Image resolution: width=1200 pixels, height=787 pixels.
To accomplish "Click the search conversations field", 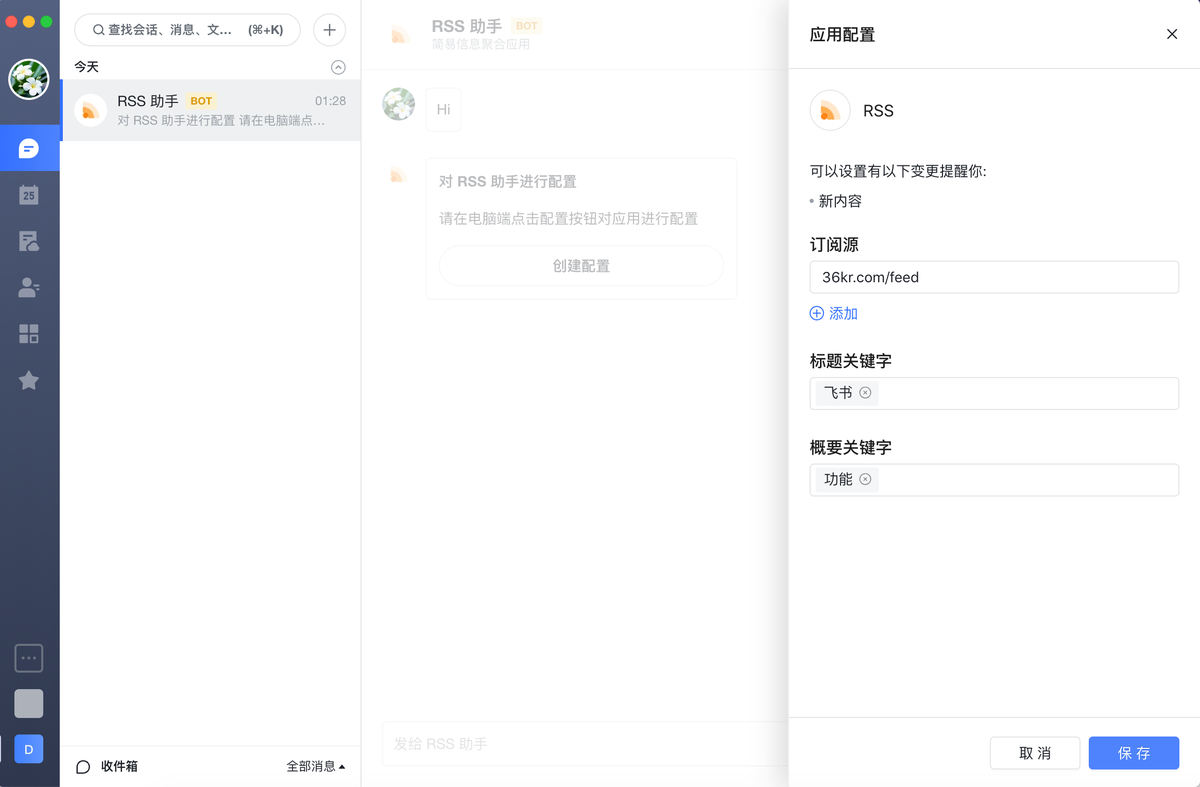I will coord(187,30).
